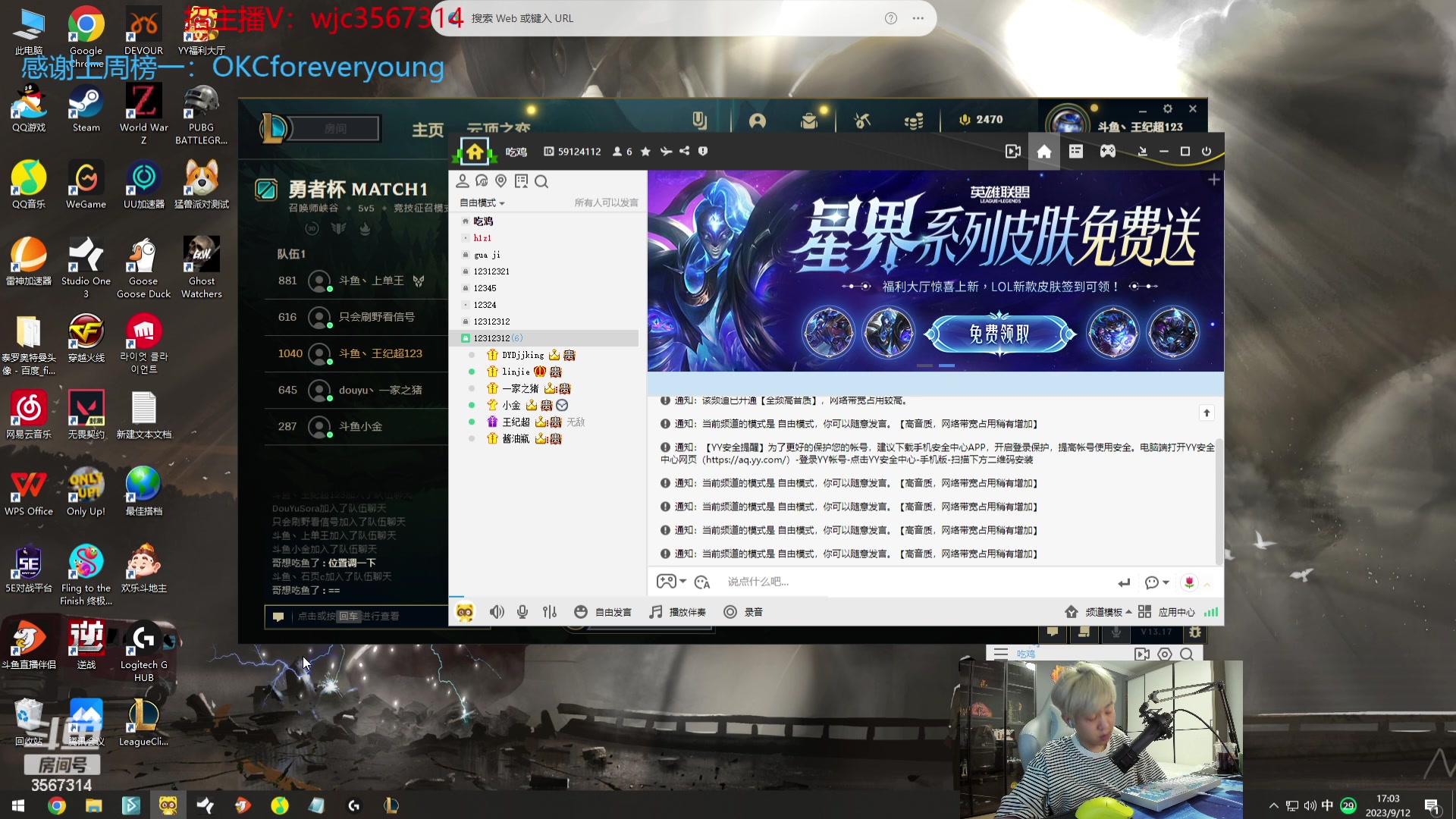Open the collection backpack icon in League client
1456x819 pixels.
809,121
